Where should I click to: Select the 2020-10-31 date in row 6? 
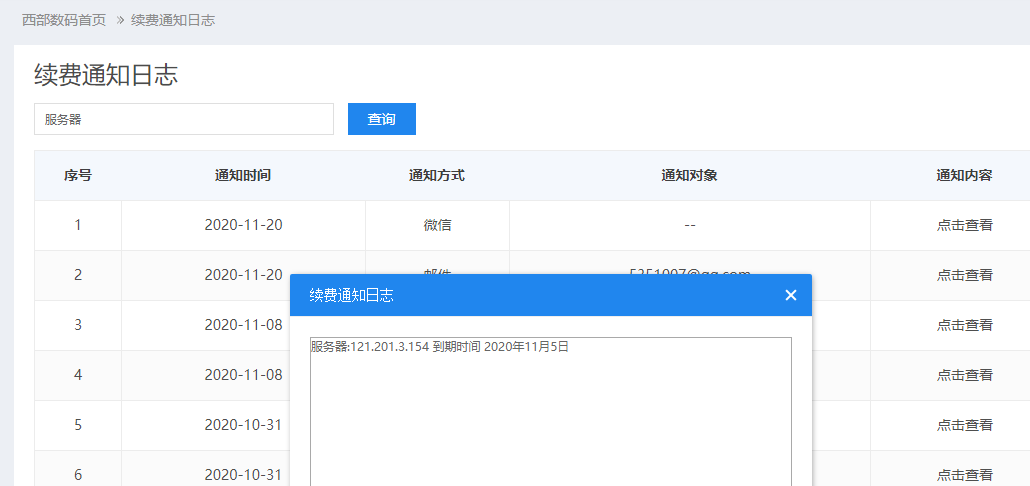243,475
